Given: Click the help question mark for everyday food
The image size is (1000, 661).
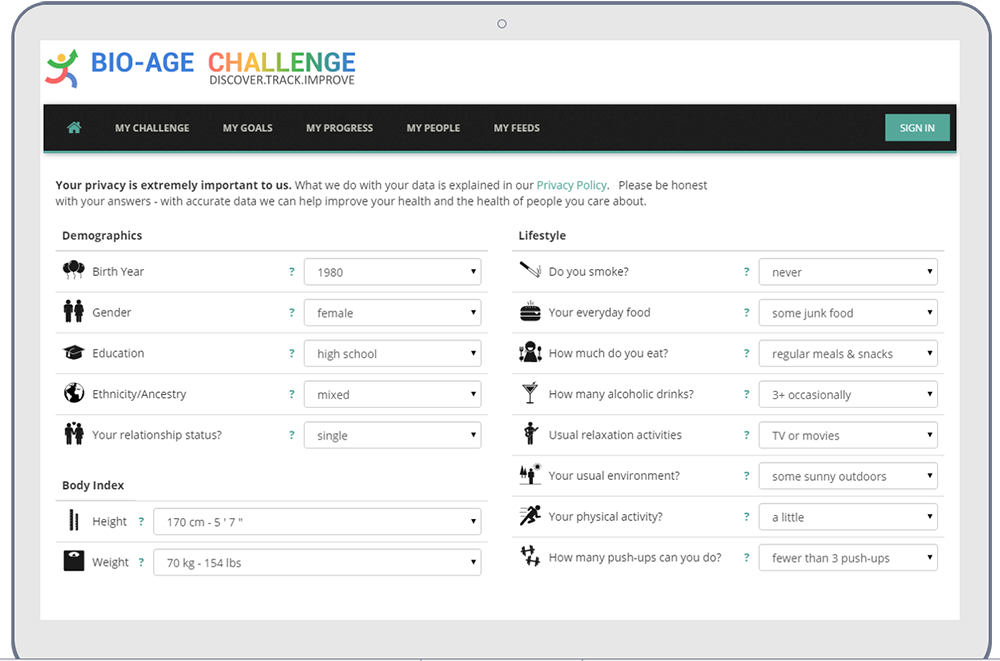Looking at the screenshot, I should (x=746, y=313).
